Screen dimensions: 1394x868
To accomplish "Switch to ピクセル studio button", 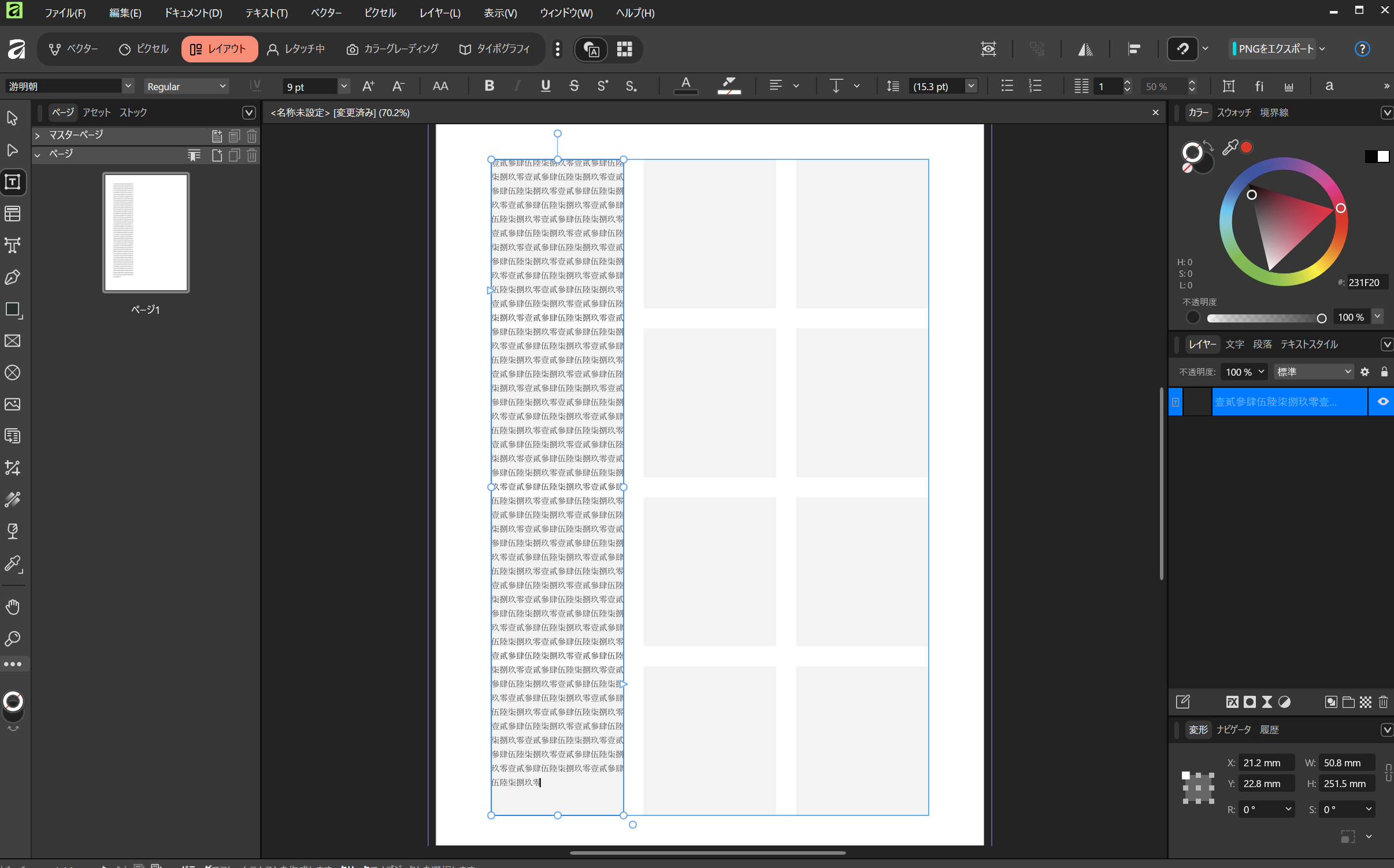I will 144,49.
